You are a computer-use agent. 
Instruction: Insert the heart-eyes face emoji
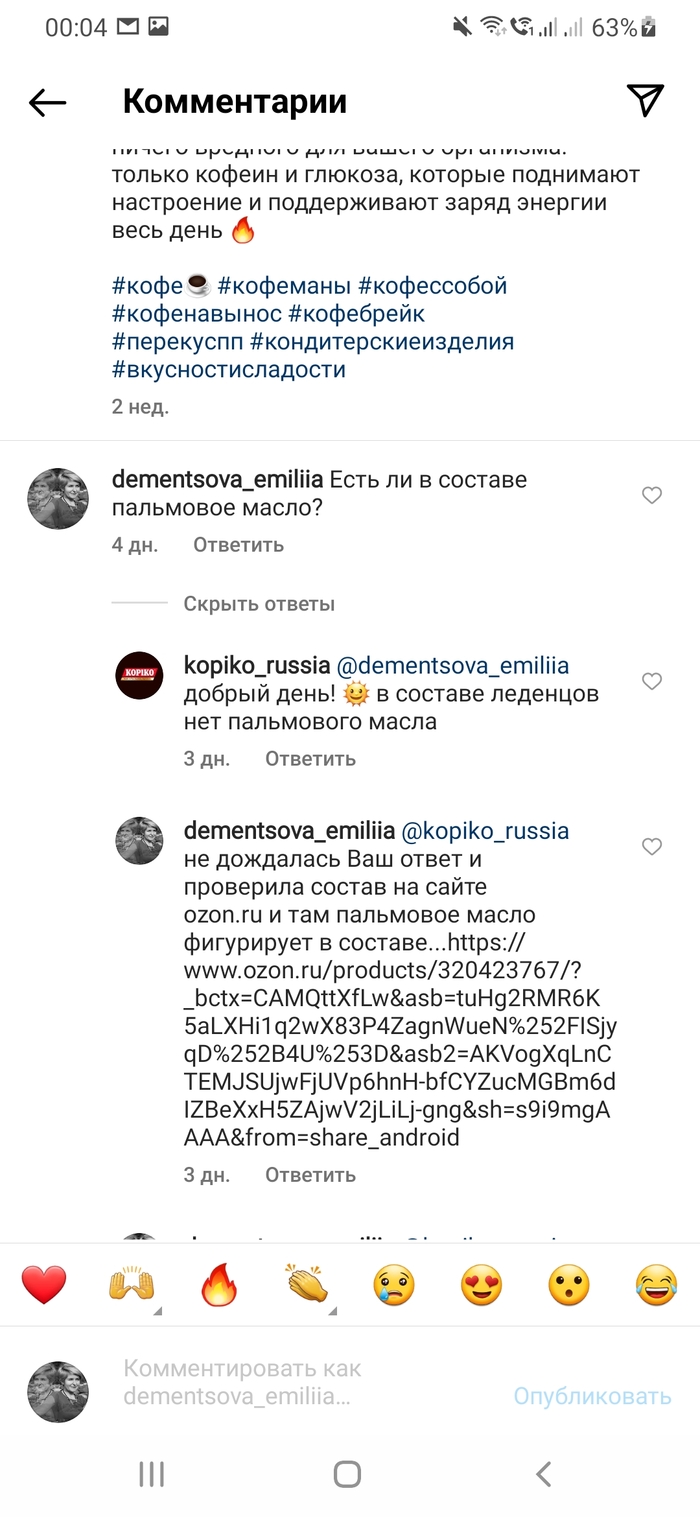click(x=481, y=1285)
